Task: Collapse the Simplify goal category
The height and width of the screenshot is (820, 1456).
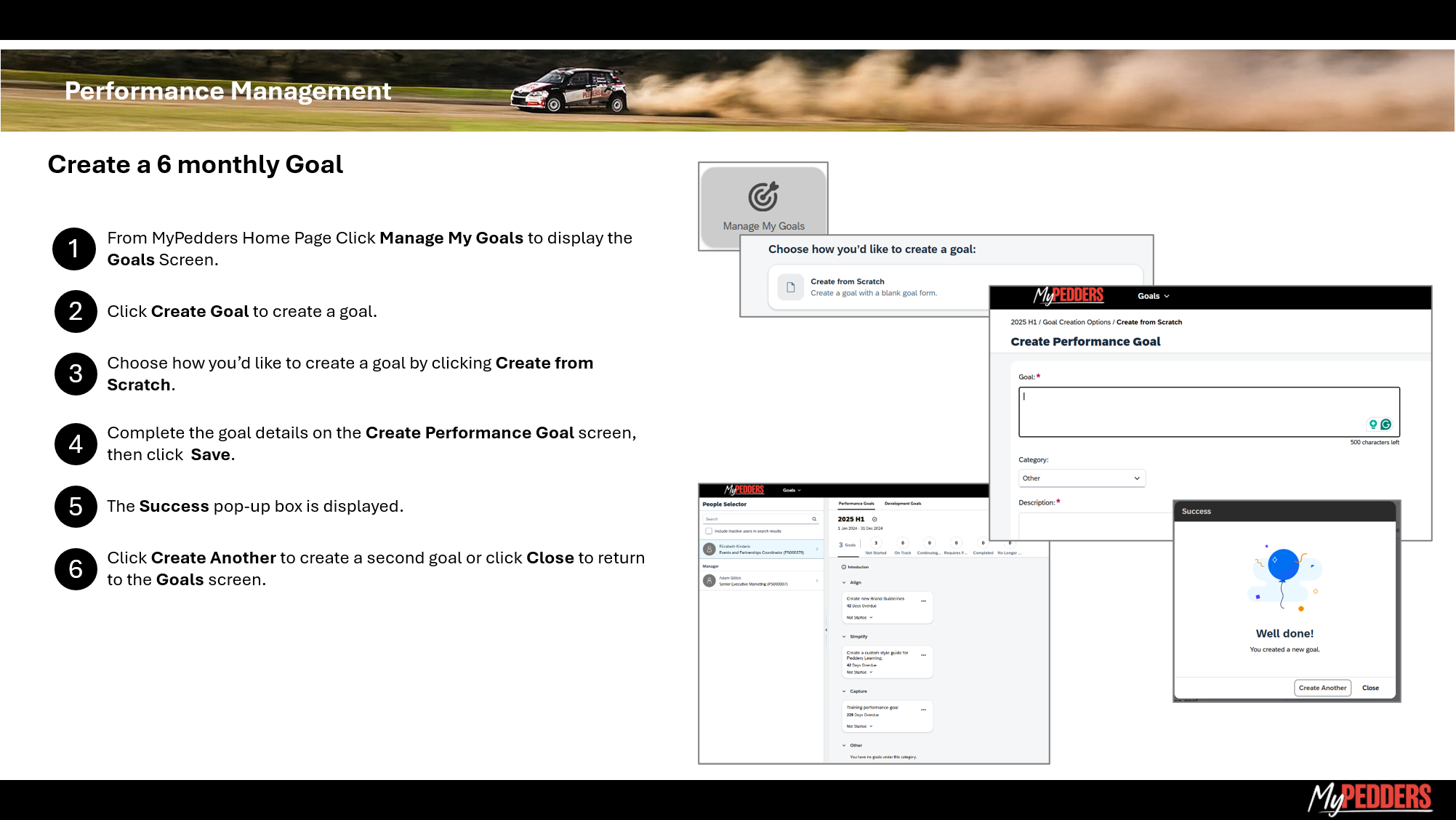Action: (x=844, y=637)
